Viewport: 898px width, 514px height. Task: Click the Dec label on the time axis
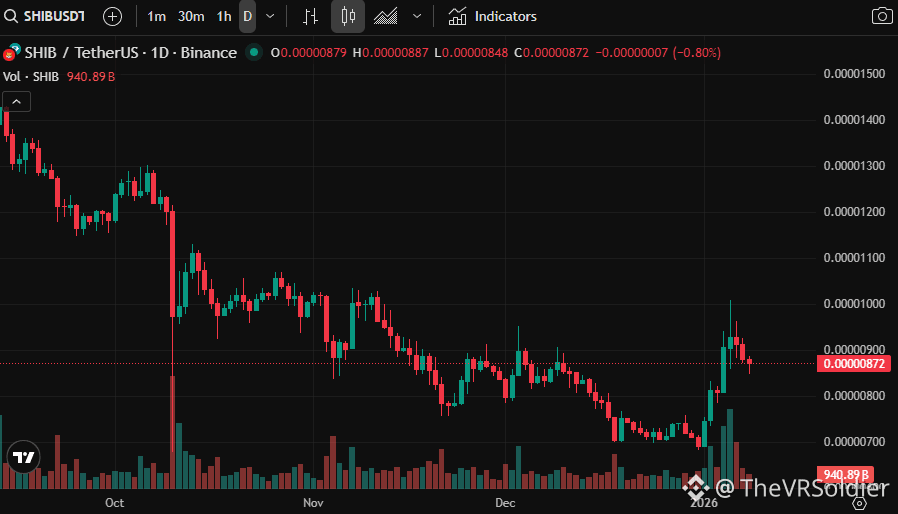505,503
